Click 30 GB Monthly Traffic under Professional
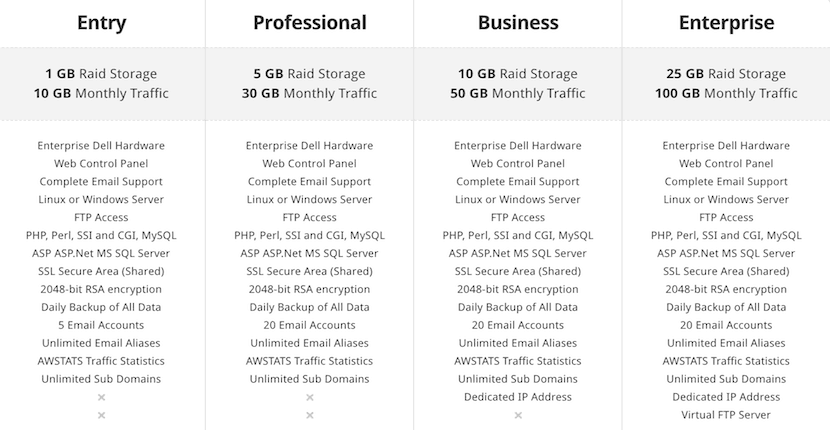The width and height of the screenshot is (830, 430). 310,93
